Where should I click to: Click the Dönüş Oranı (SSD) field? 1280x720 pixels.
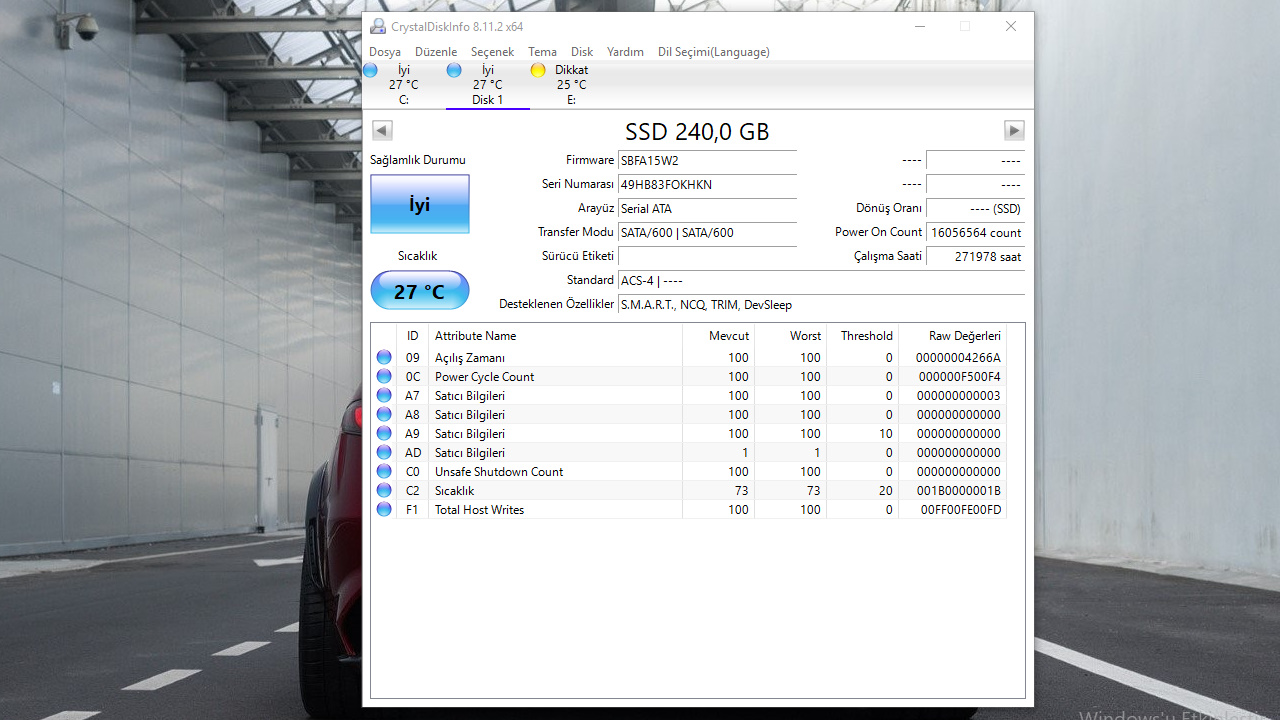tap(976, 209)
